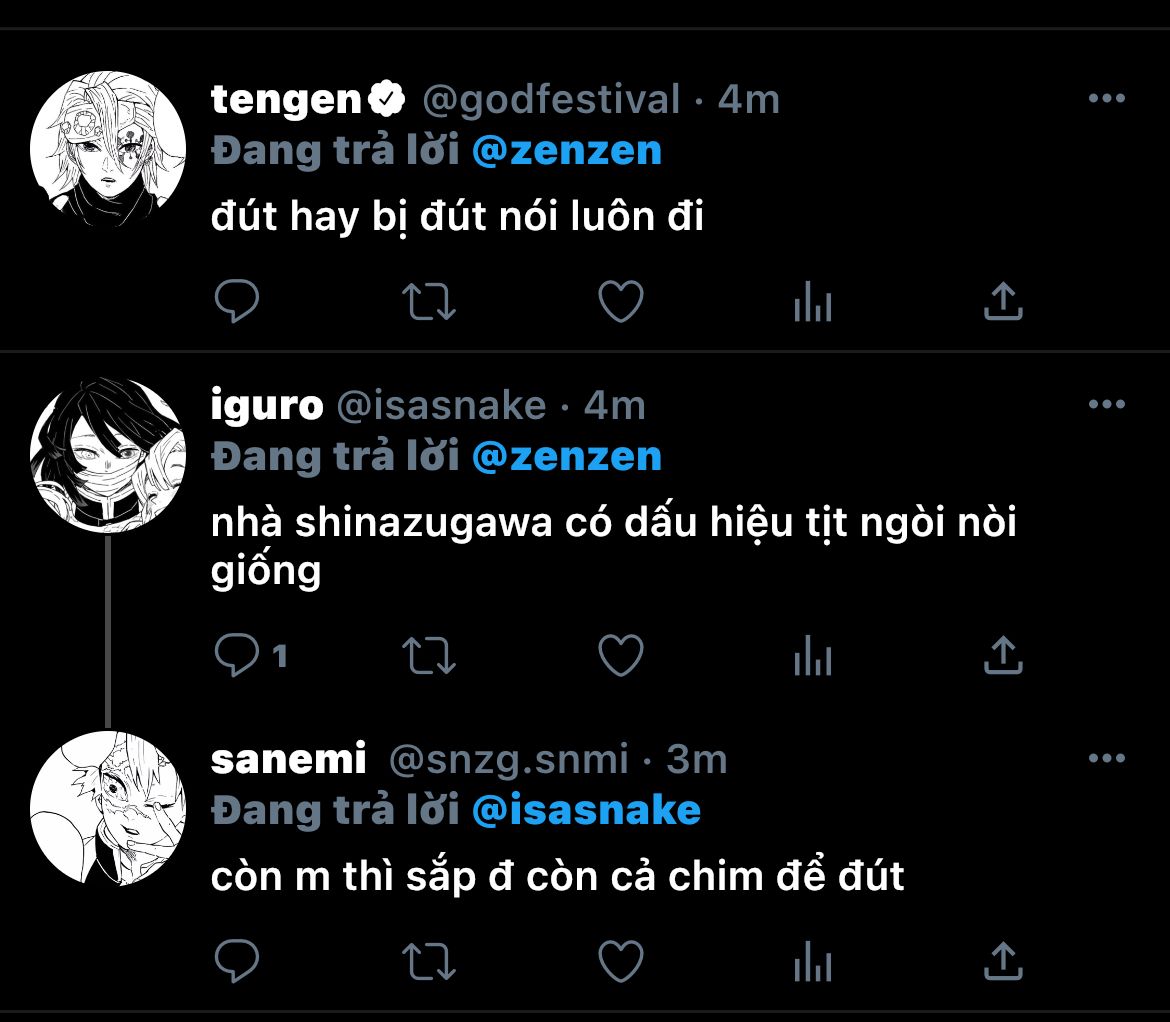Open iguro's username @isasnake
The width and height of the screenshot is (1170, 1022).
tap(441, 406)
